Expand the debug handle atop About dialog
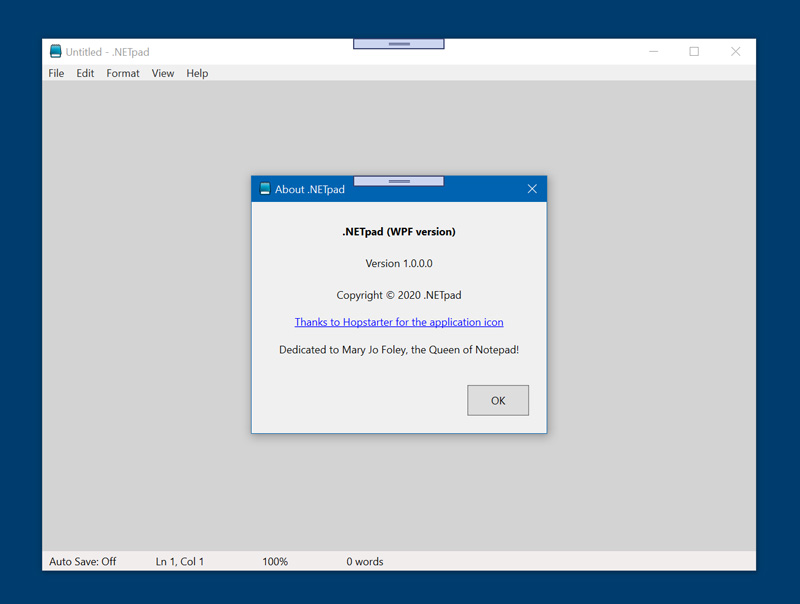 pyautogui.click(x=399, y=181)
